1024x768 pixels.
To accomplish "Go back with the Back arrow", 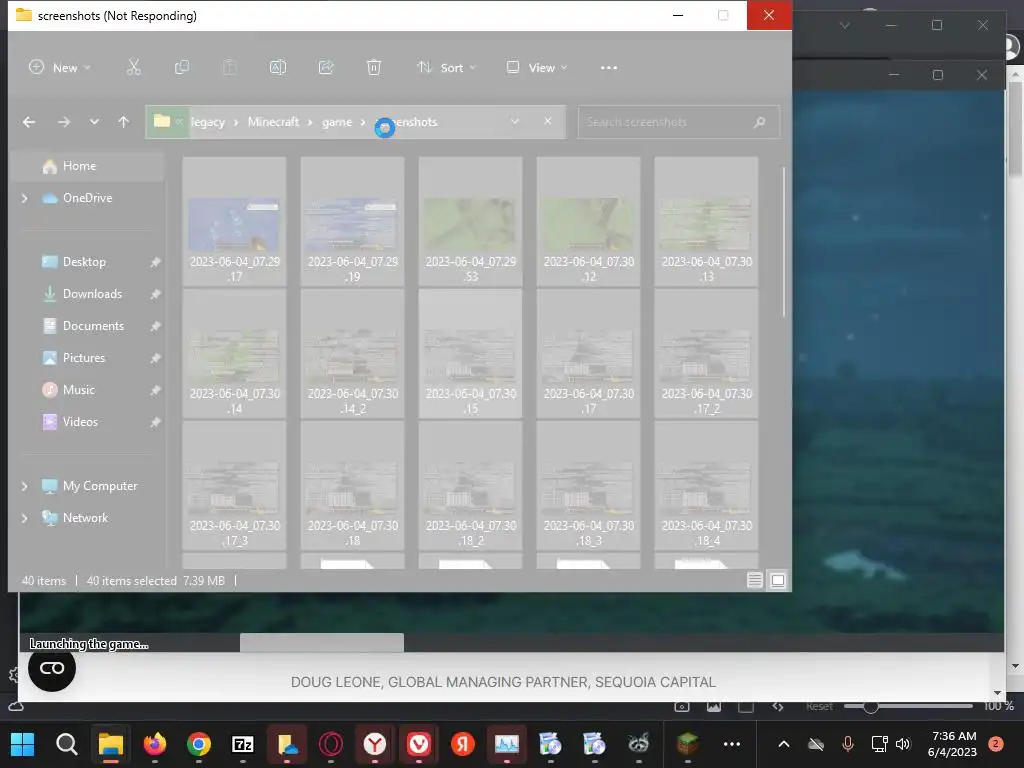I will 29,121.
